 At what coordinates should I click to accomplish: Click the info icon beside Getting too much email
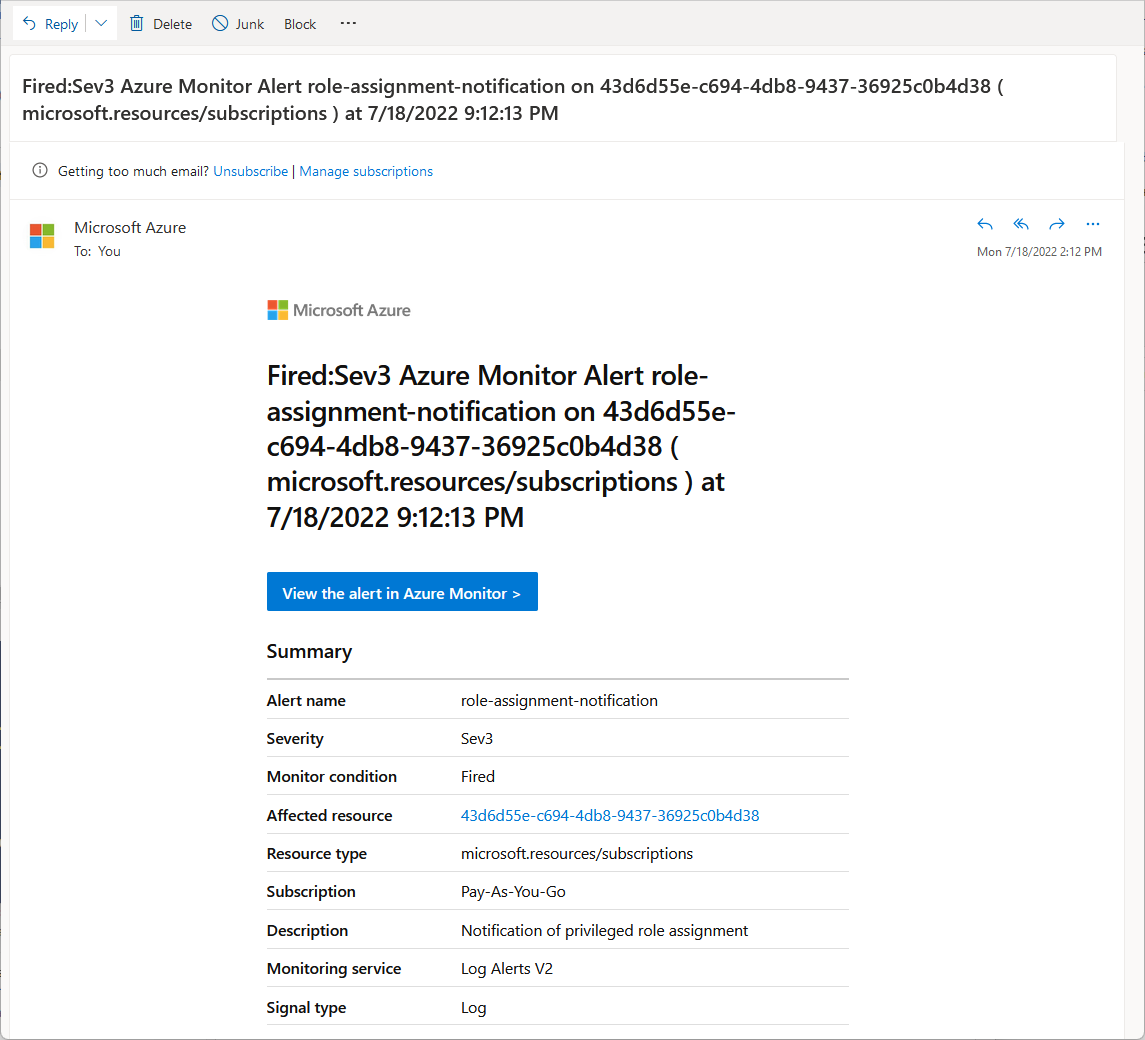tap(40, 170)
